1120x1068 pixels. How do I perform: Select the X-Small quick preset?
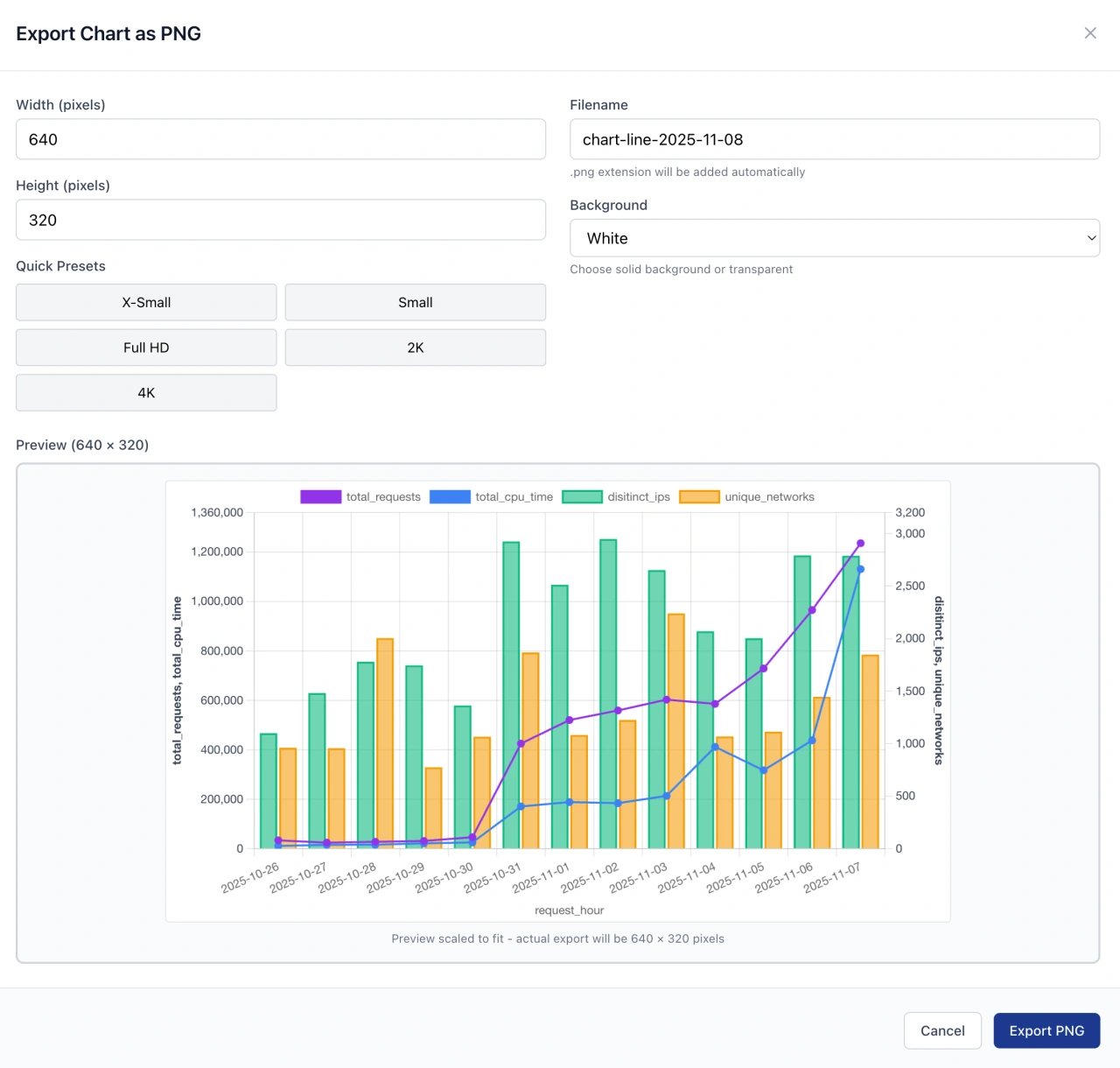tap(145, 302)
